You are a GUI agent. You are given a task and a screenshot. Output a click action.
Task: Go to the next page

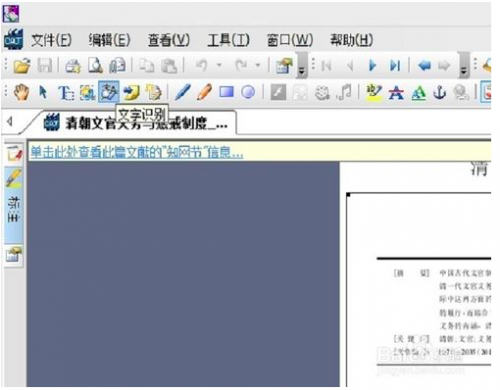[x=373, y=66]
